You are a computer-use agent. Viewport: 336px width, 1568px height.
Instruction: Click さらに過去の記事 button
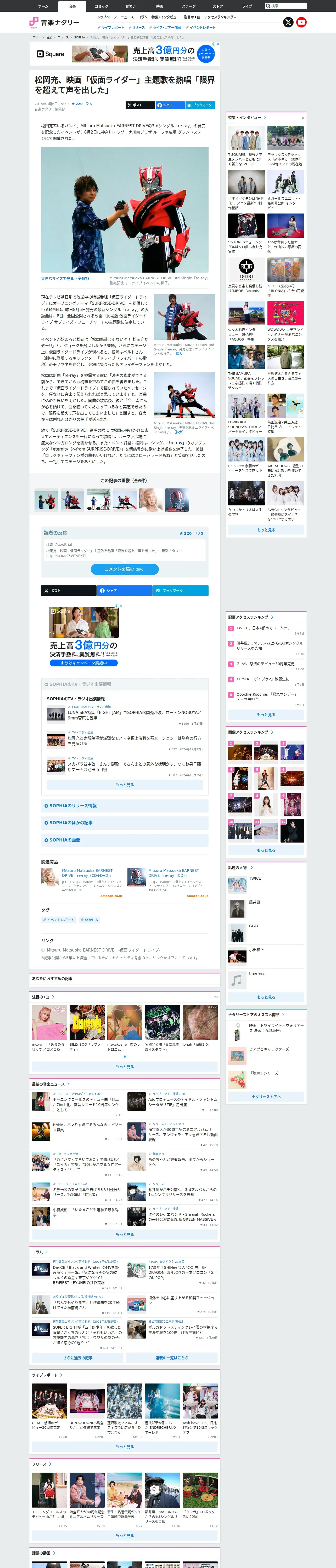click(x=77, y=1358)
